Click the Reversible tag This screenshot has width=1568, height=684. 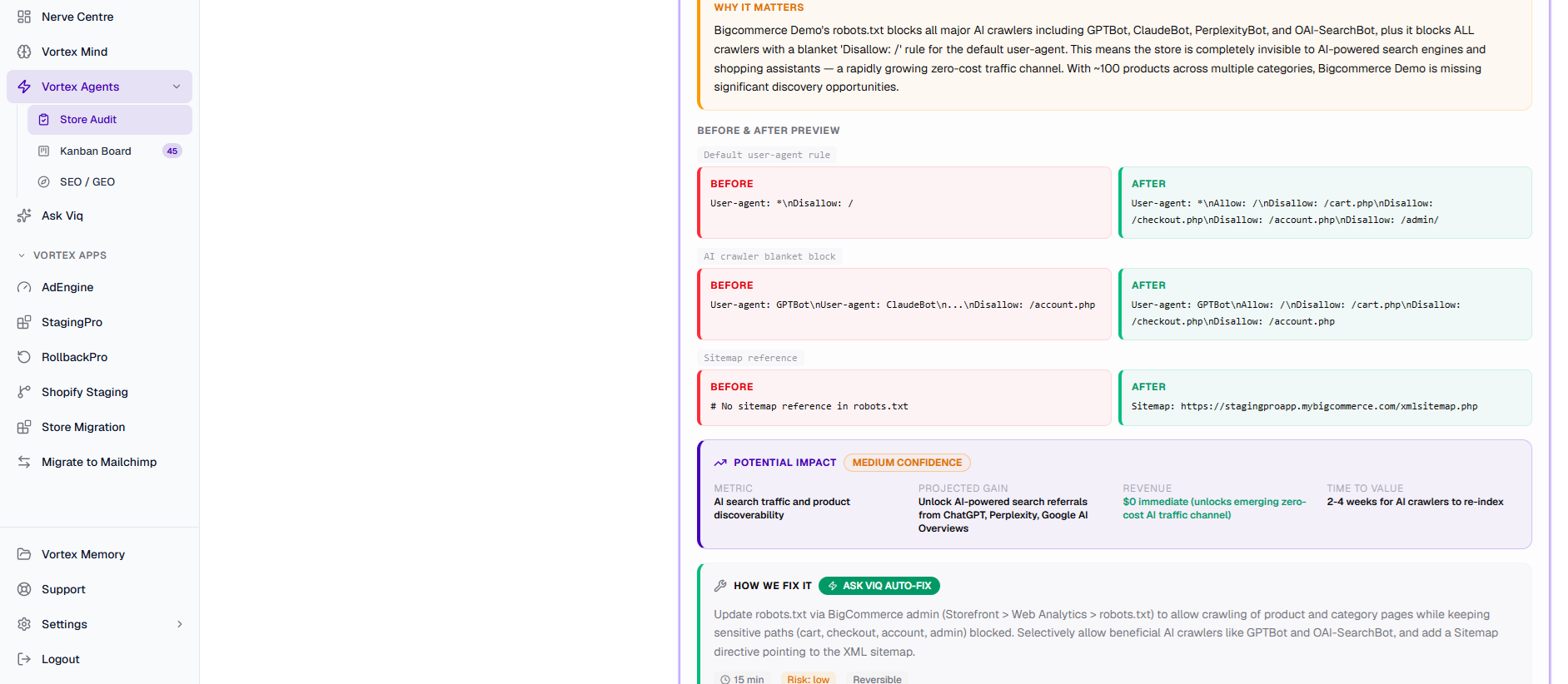click(877, 679)
